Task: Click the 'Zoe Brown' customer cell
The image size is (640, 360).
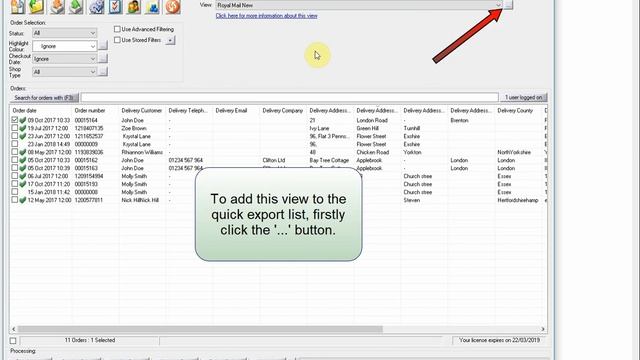Action: [x=133, y=128]
